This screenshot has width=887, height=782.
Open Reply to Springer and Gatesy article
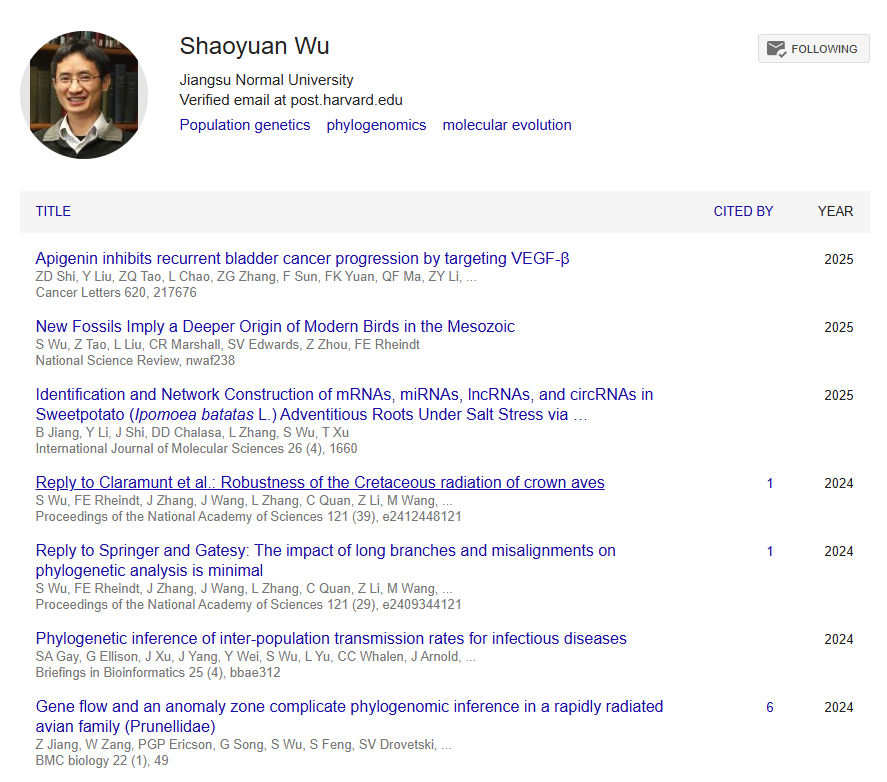click(x=325, y=560)
